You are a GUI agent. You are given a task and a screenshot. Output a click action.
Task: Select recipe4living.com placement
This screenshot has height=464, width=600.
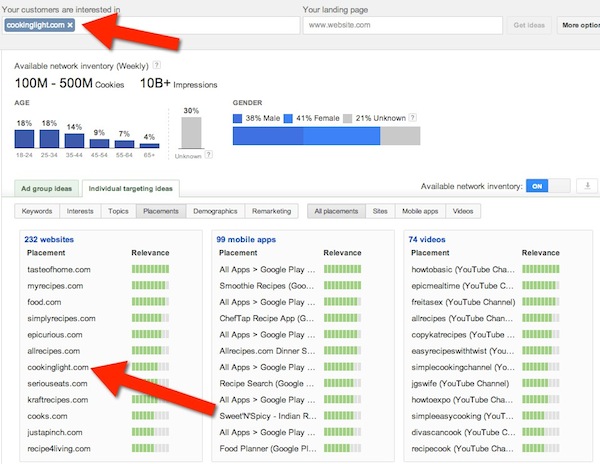[59, 448]
